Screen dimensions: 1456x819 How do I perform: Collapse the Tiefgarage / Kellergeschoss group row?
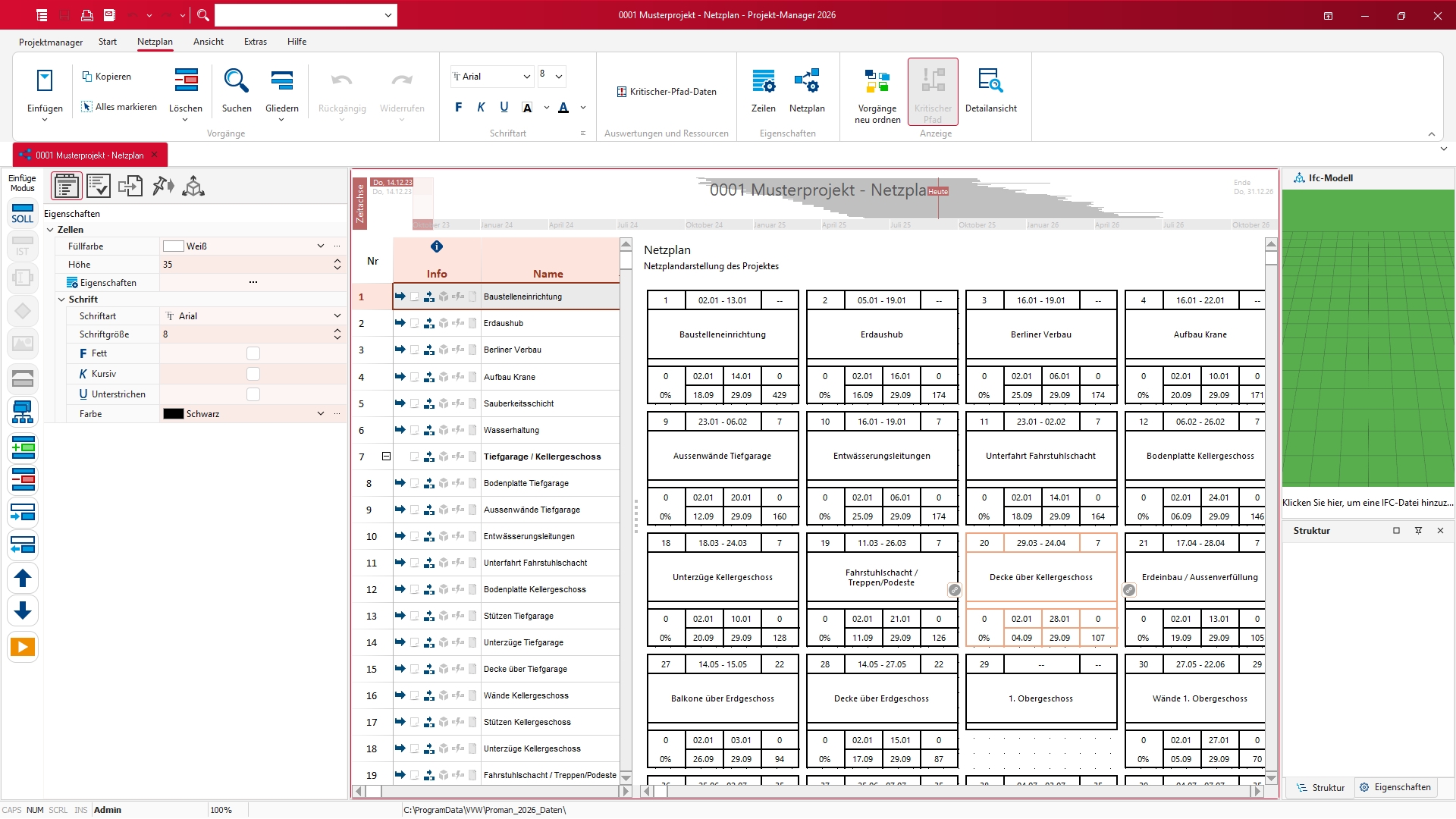click(386, 457)
